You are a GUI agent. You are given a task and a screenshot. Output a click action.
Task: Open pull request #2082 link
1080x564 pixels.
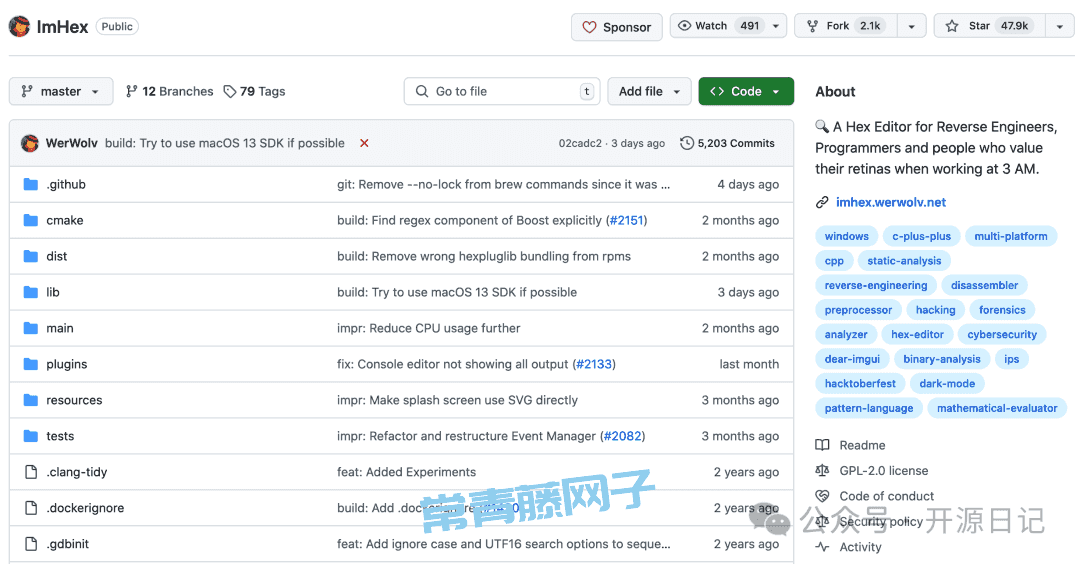tap(623, 436)
